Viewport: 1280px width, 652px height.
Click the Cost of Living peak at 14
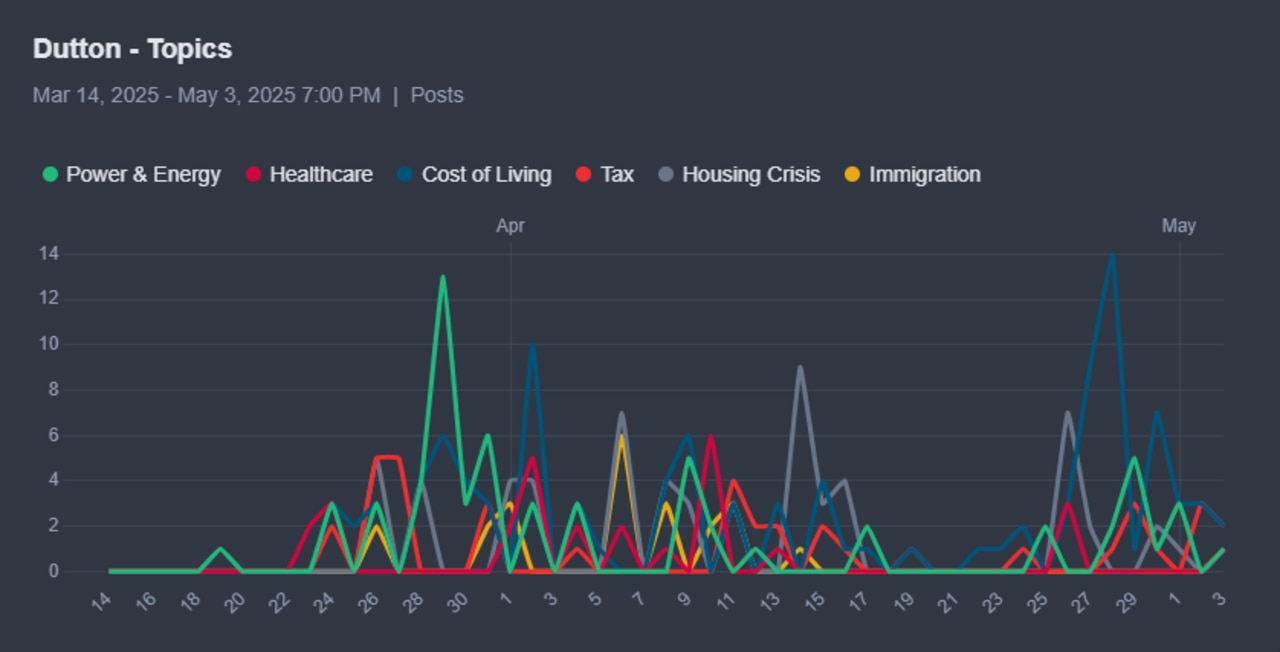click(1112, 255)
